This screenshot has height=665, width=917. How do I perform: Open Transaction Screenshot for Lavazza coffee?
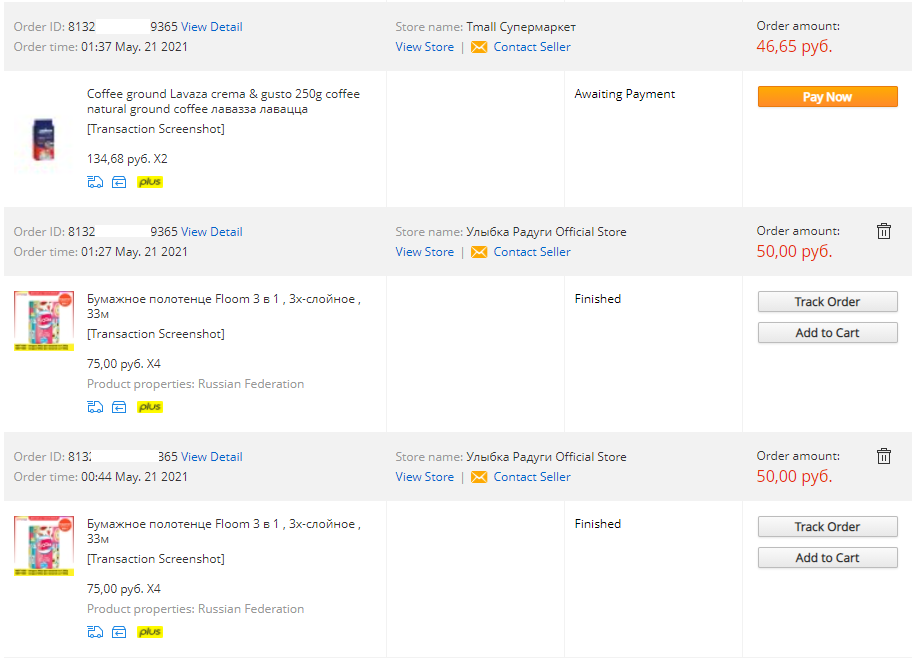coord(156,129)
